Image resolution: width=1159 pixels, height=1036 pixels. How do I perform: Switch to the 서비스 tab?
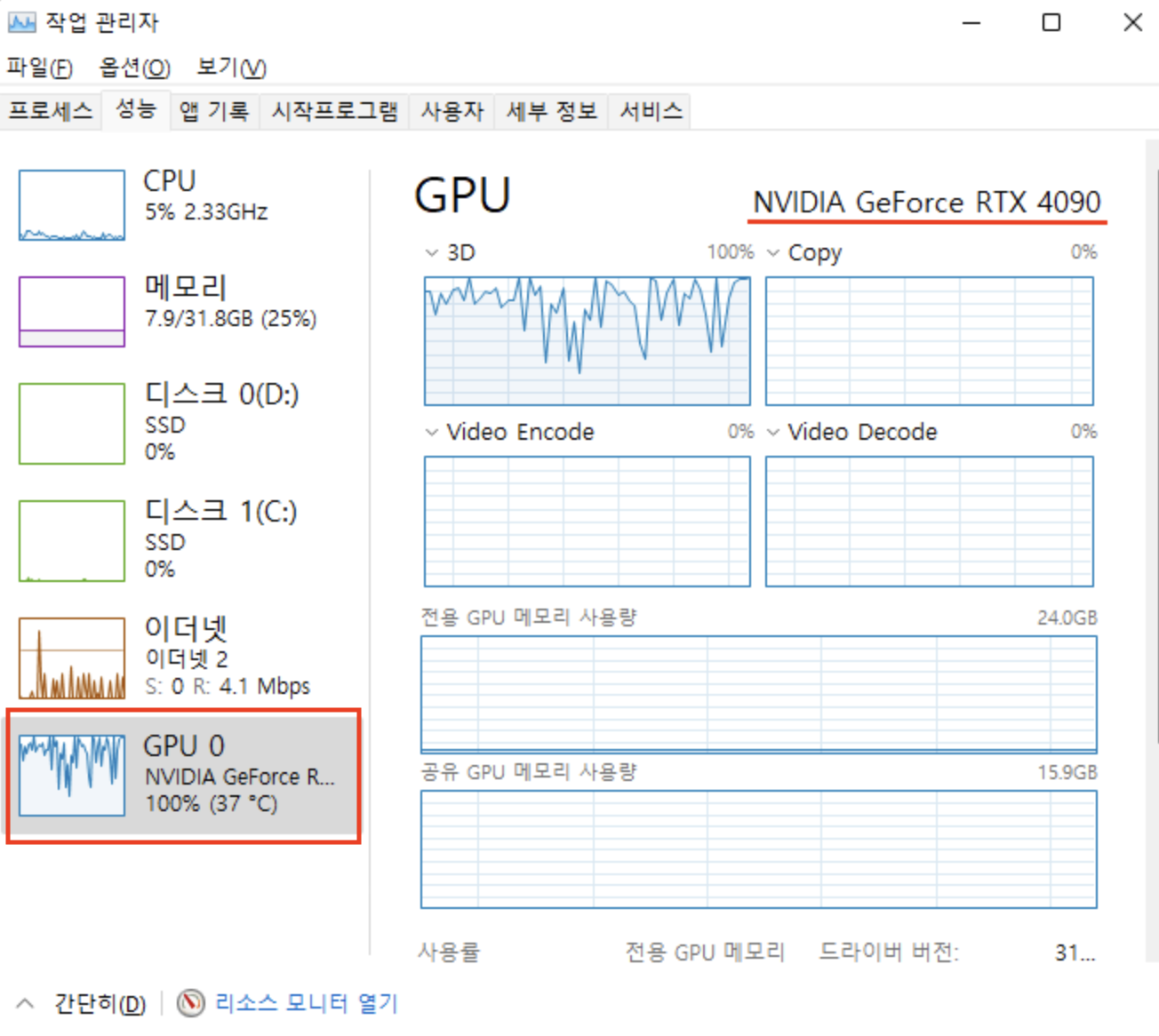click(651, 111)
